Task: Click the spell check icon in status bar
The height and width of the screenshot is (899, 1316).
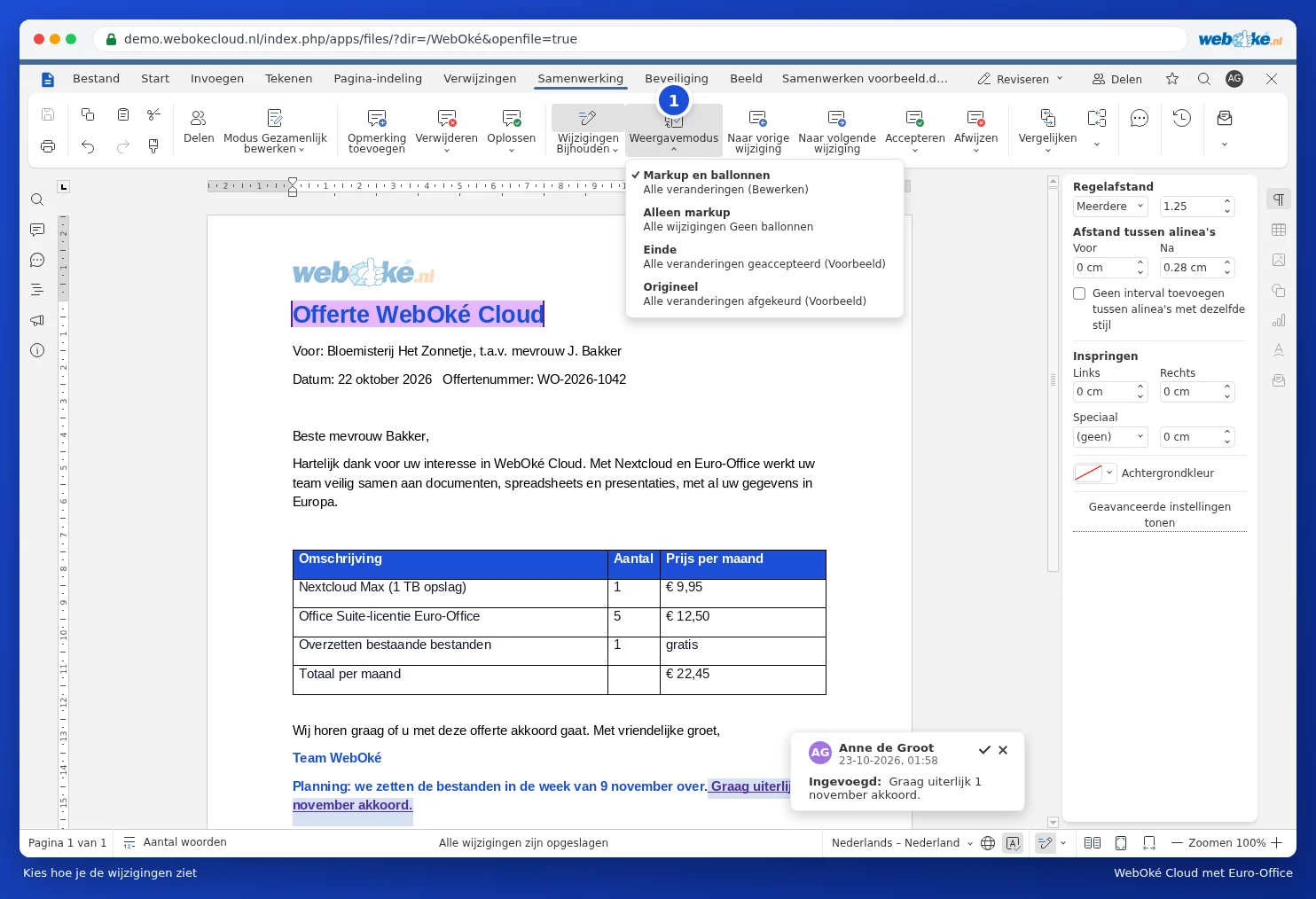Action: [1013, 843]
